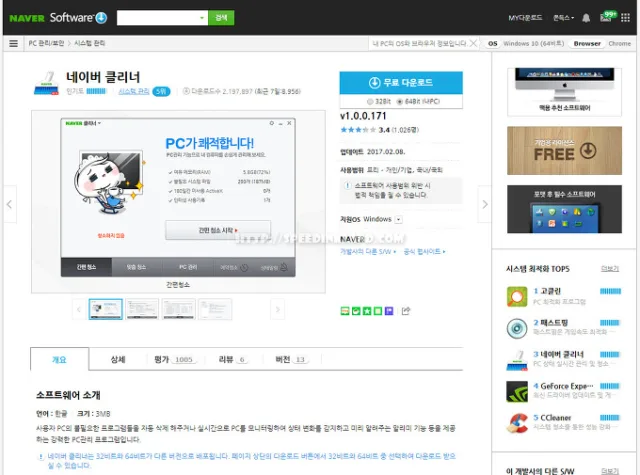Open the mail icon with 99+ badge

[607, 17]
